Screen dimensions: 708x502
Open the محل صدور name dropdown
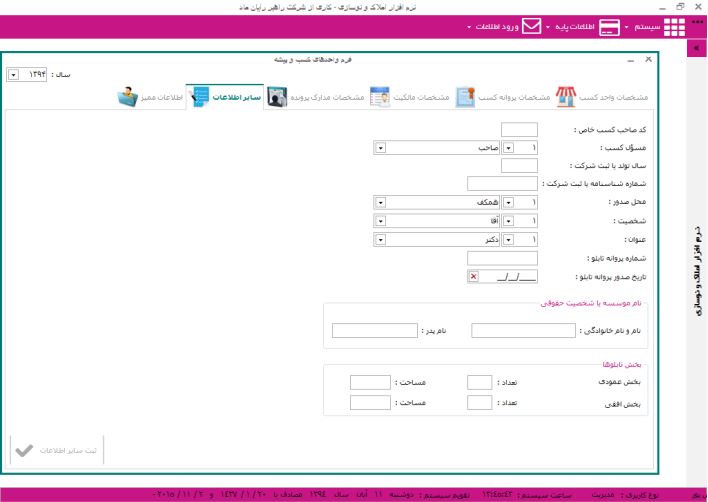tap(380, 202)
